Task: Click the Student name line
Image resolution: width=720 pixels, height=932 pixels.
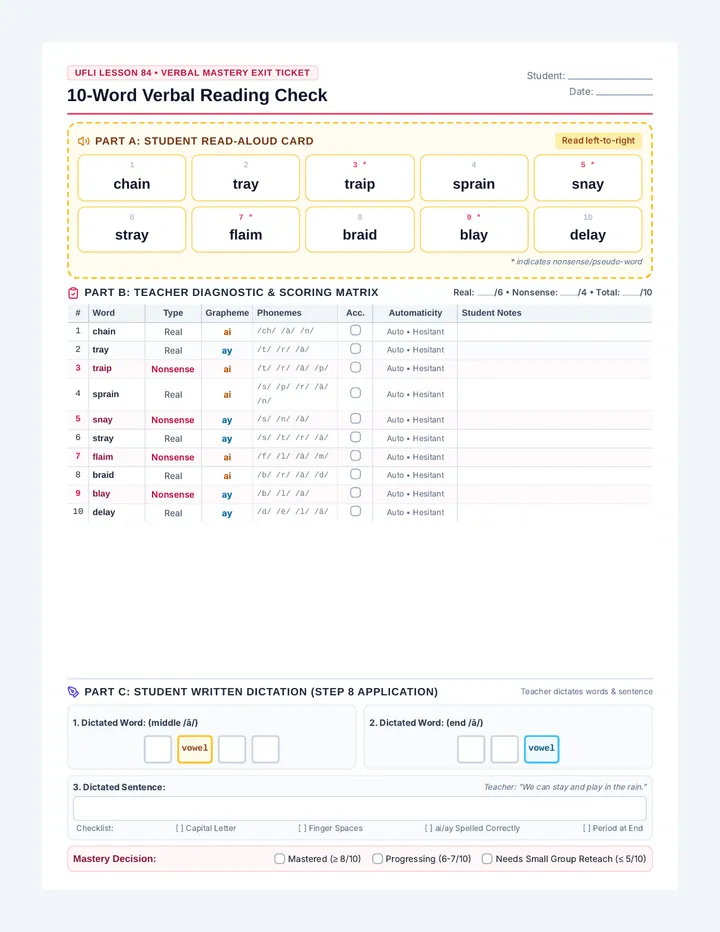Action: tap(610, 75)
